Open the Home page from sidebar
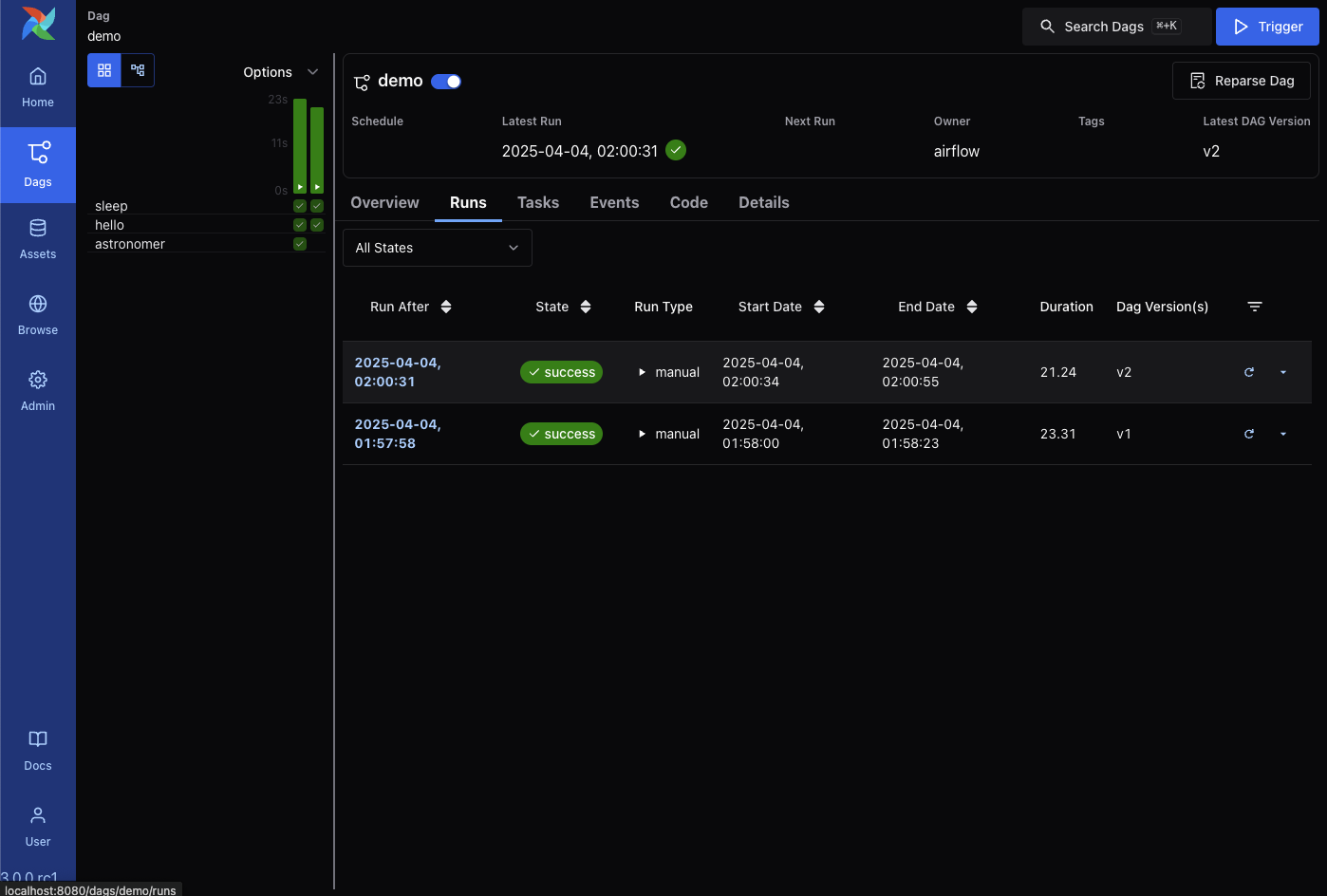 38,87
